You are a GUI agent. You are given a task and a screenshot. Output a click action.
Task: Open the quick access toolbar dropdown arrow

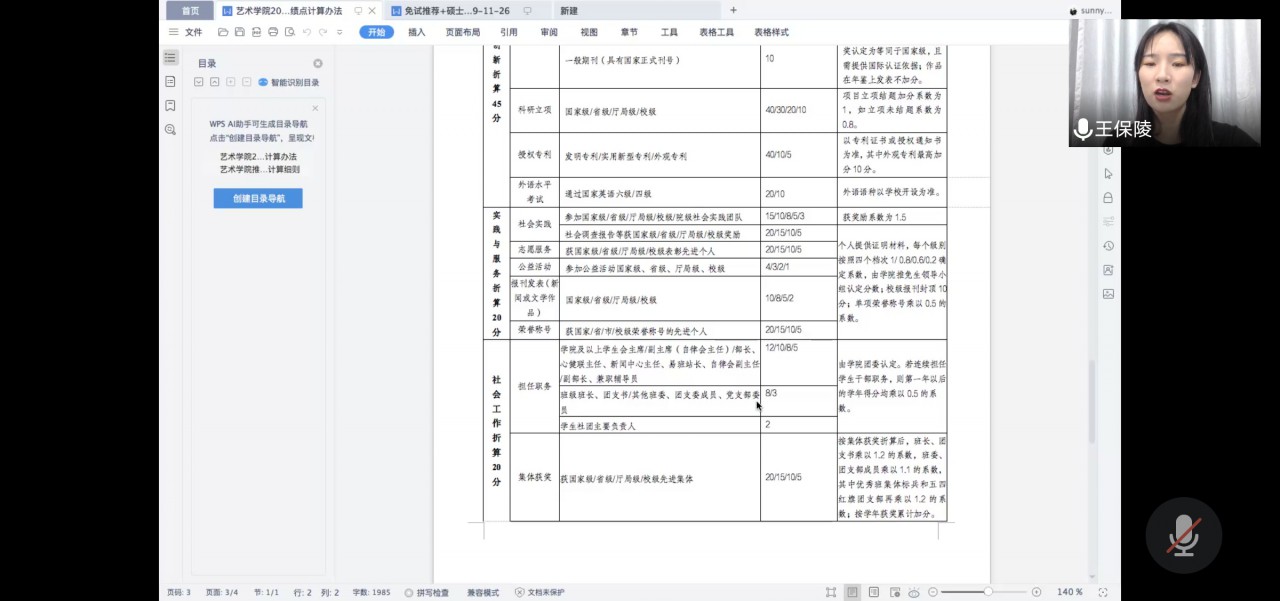click(340, 32)
